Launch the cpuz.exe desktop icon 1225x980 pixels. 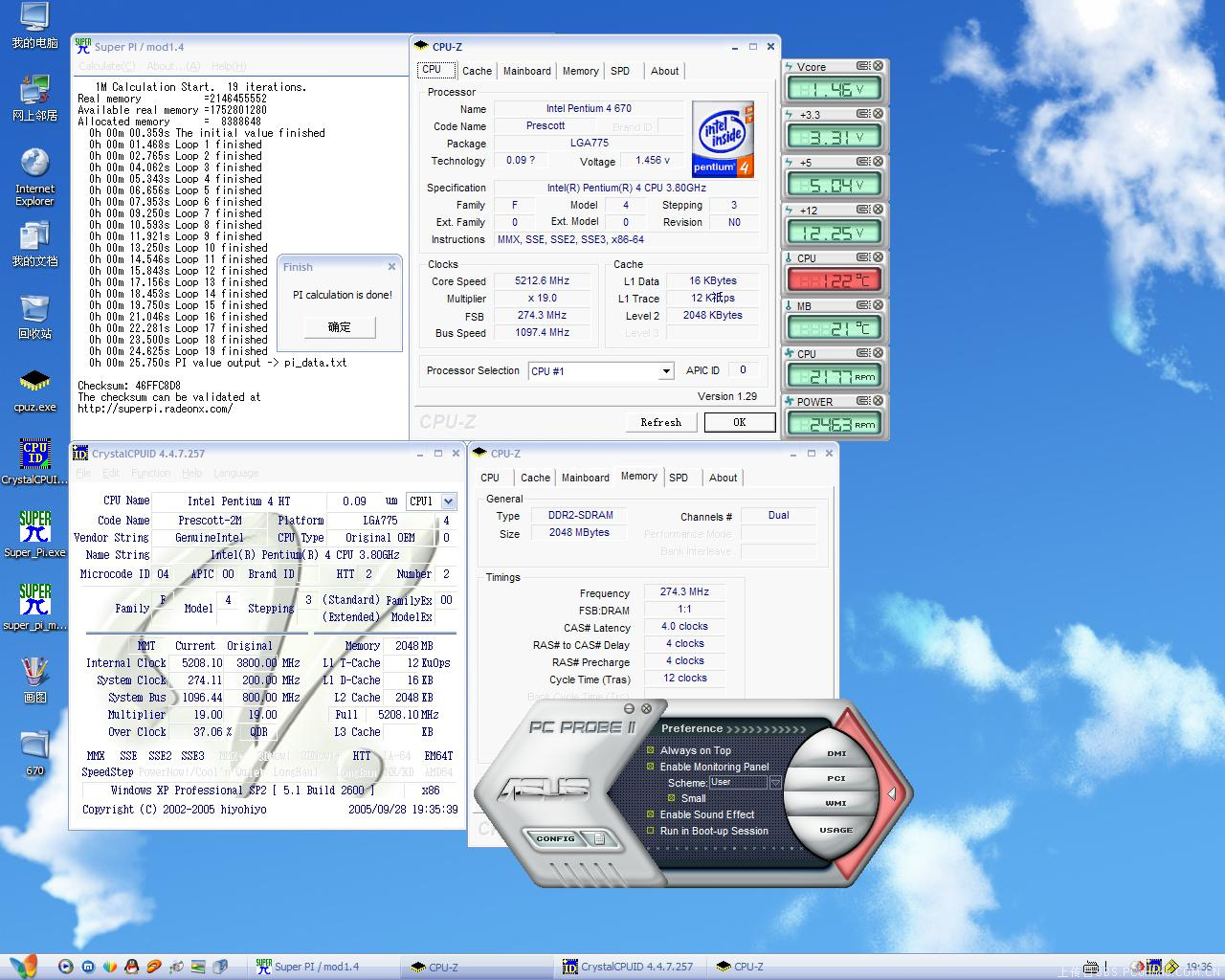[34, 390]
